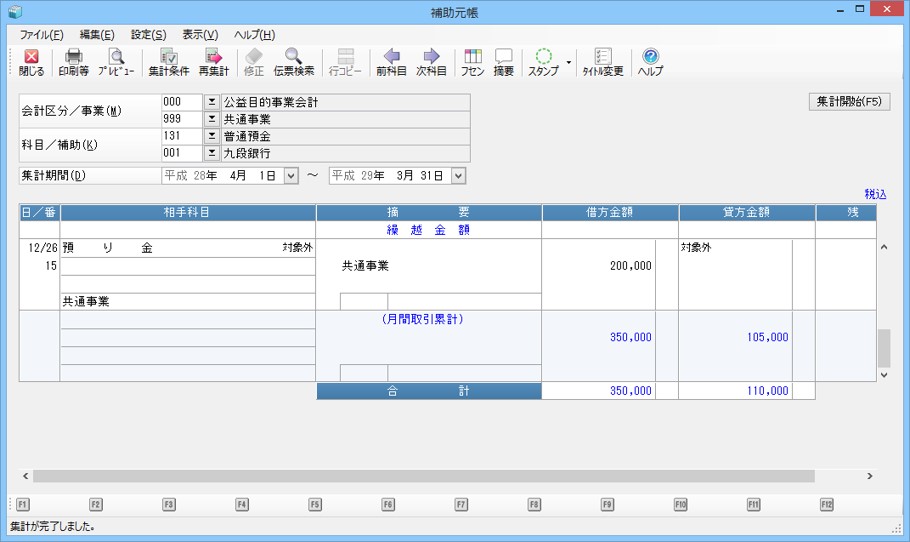910x542 pixels.
Task: Open 伝票検索 voucher search
Action: (293, 62)
